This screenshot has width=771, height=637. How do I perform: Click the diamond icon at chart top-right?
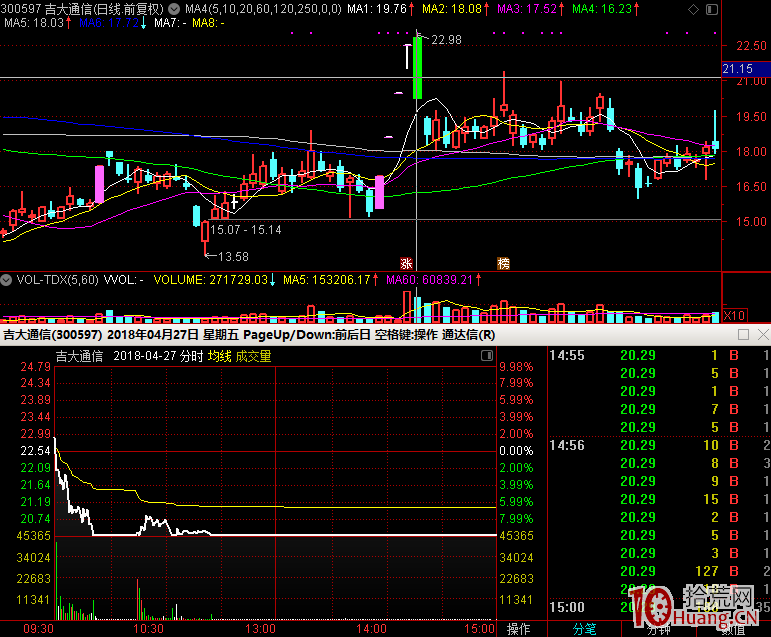[x=693, y=9]
